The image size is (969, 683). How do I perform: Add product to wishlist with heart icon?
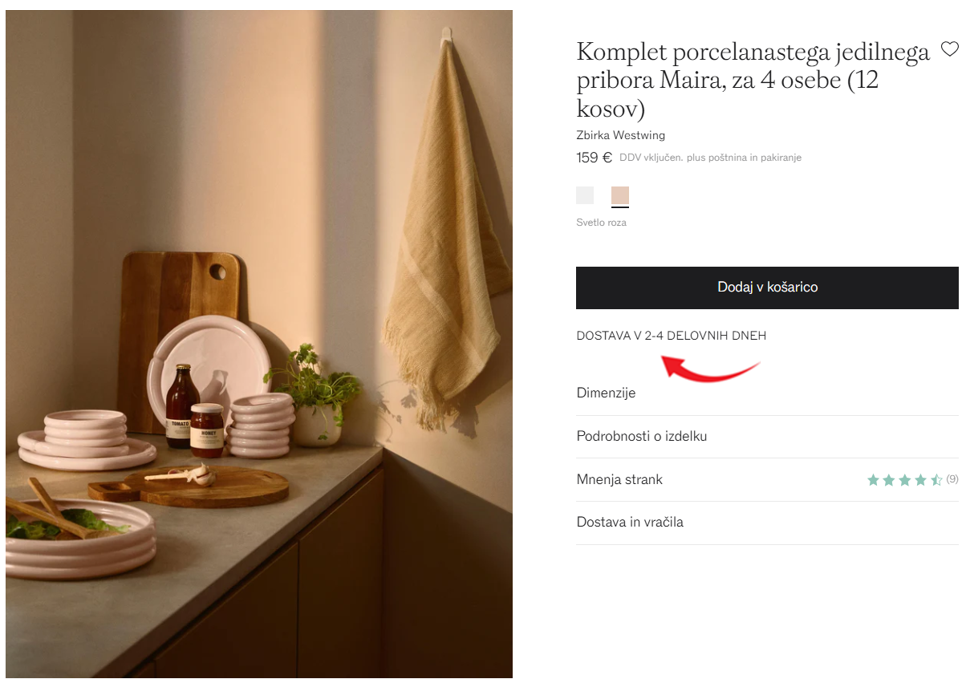tap(949, 49)
